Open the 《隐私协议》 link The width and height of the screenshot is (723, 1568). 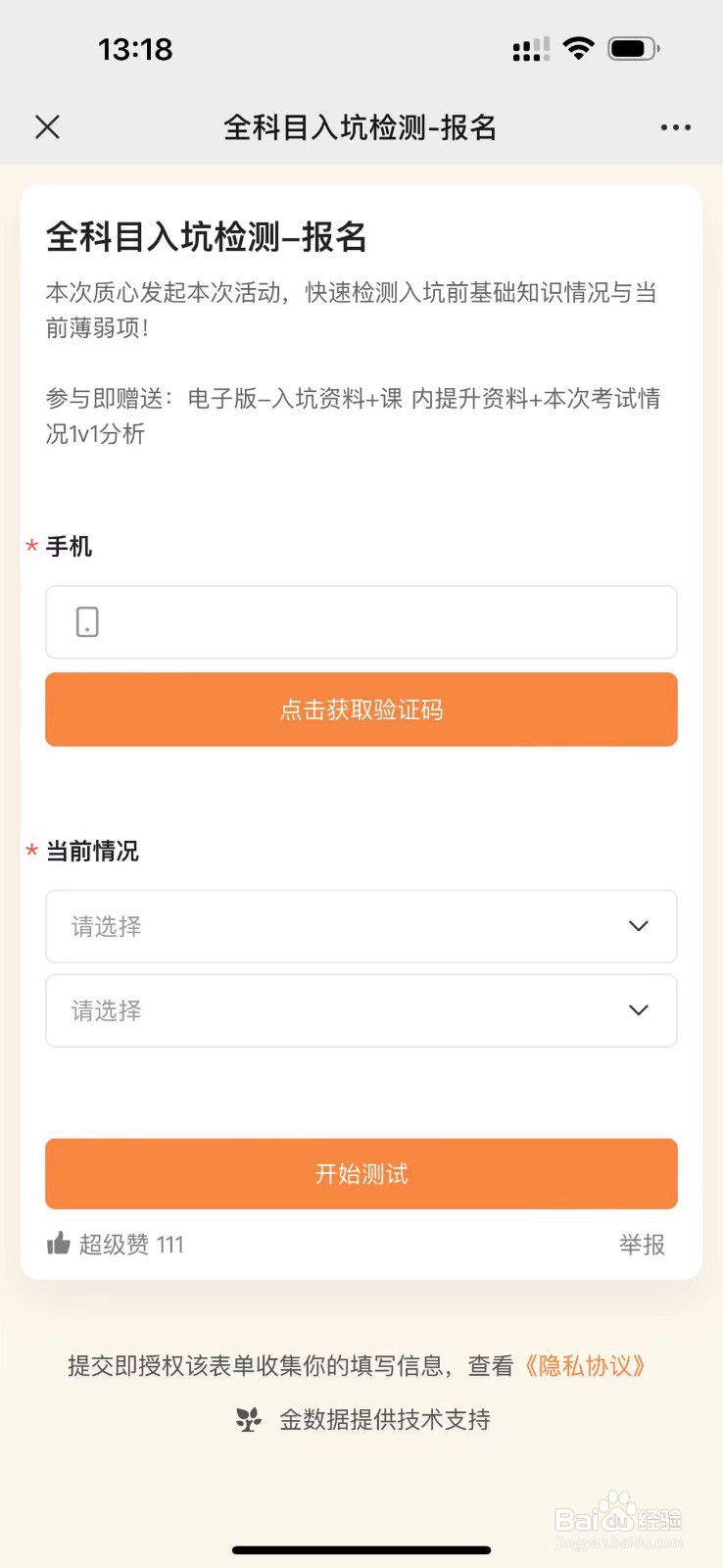click(584, 1365)
